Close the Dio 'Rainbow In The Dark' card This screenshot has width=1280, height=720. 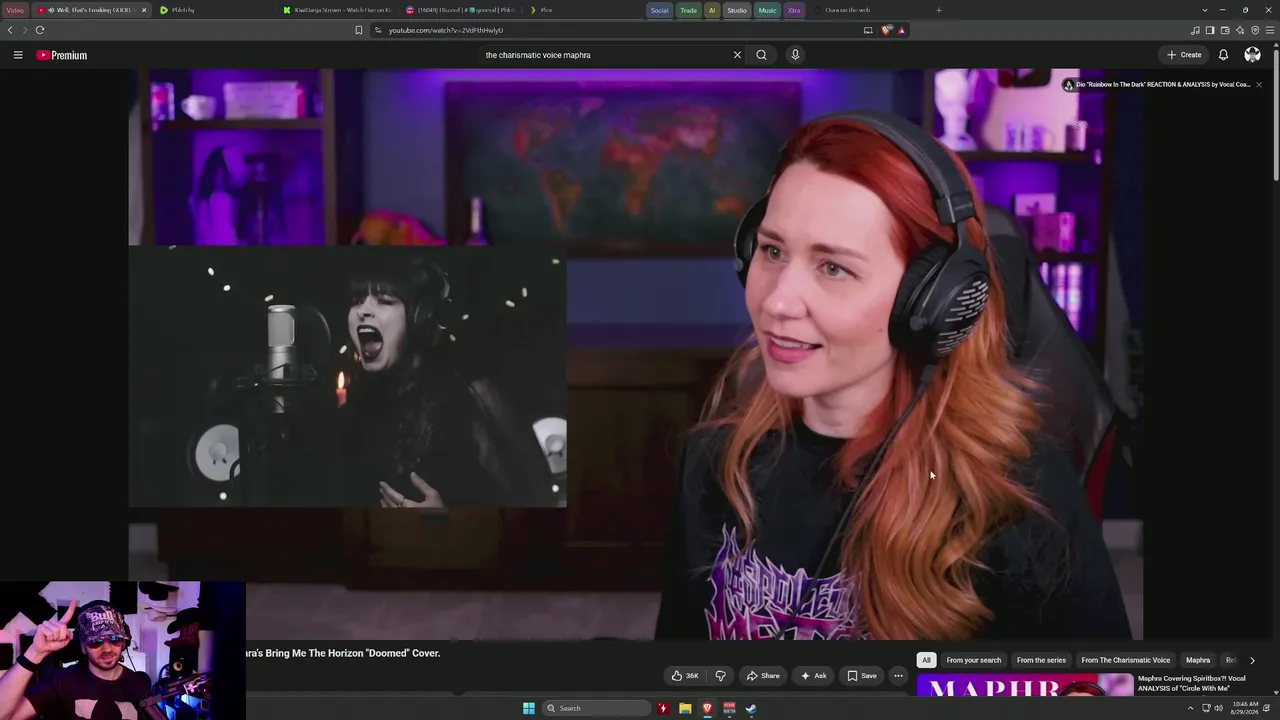click(1258, 85)
